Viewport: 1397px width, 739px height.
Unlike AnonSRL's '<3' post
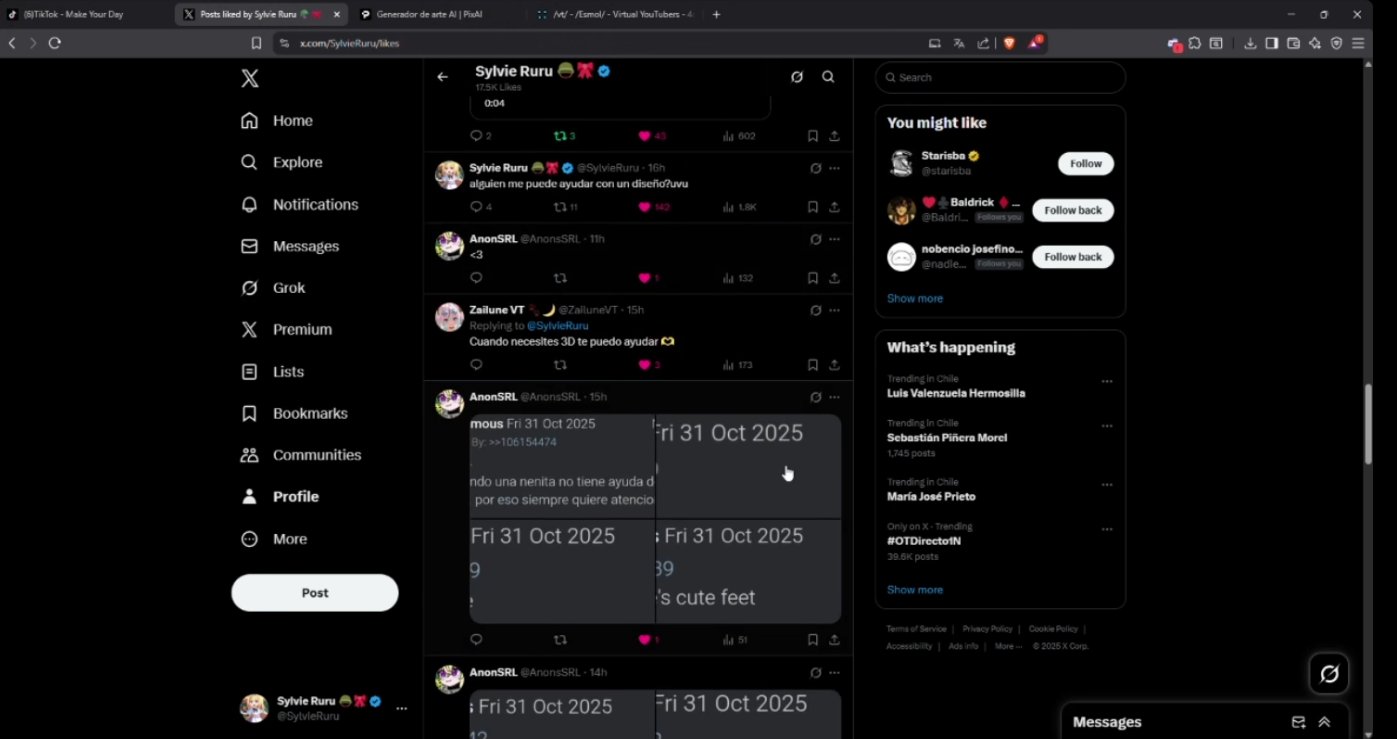point(645,278)
